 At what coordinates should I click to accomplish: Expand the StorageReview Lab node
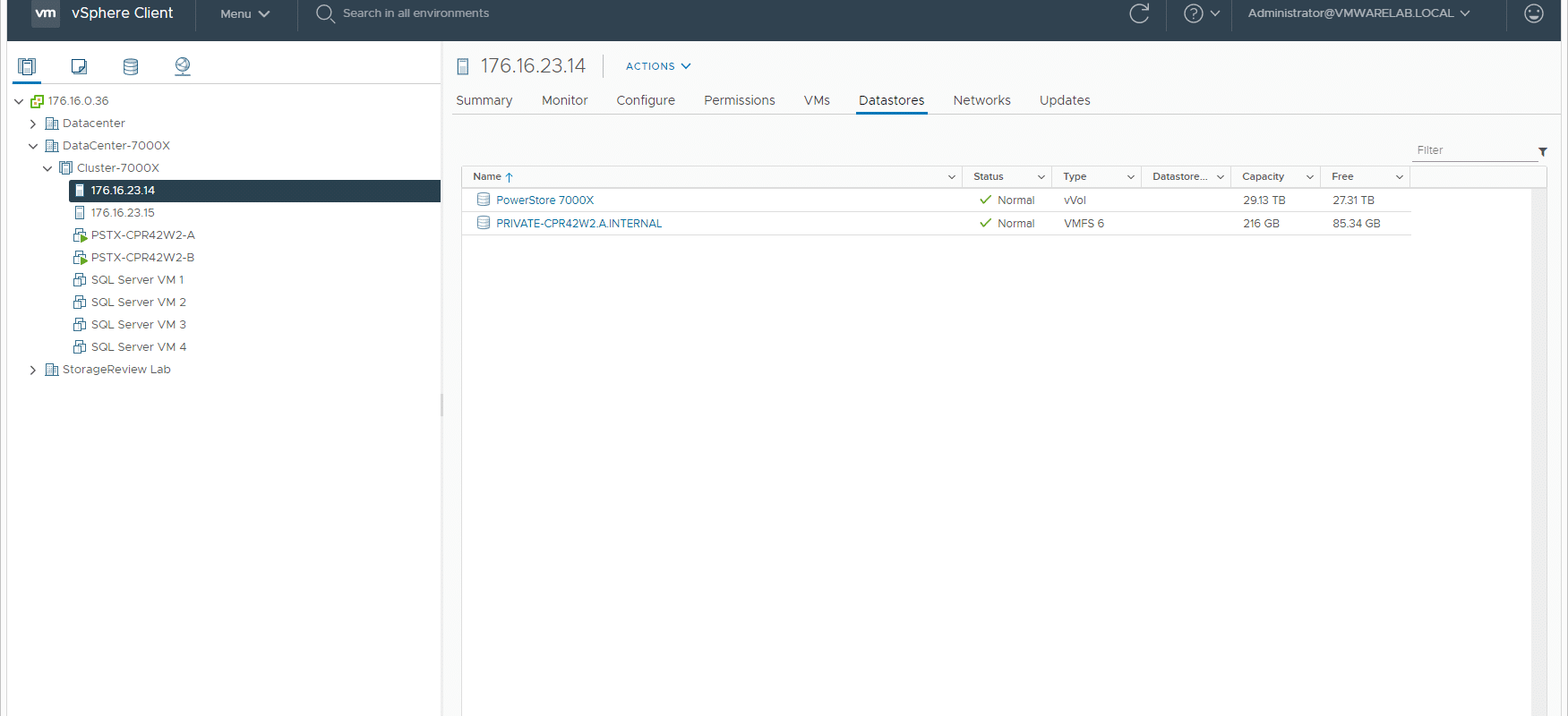pos(33,370)
